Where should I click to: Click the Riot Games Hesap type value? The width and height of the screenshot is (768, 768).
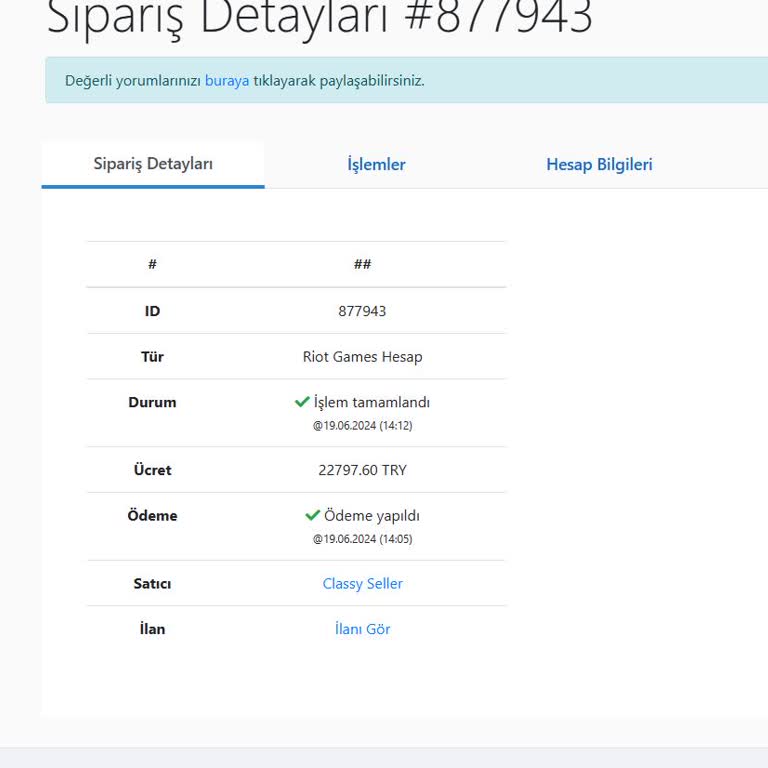pyautogui.click(x=362, y=357)
